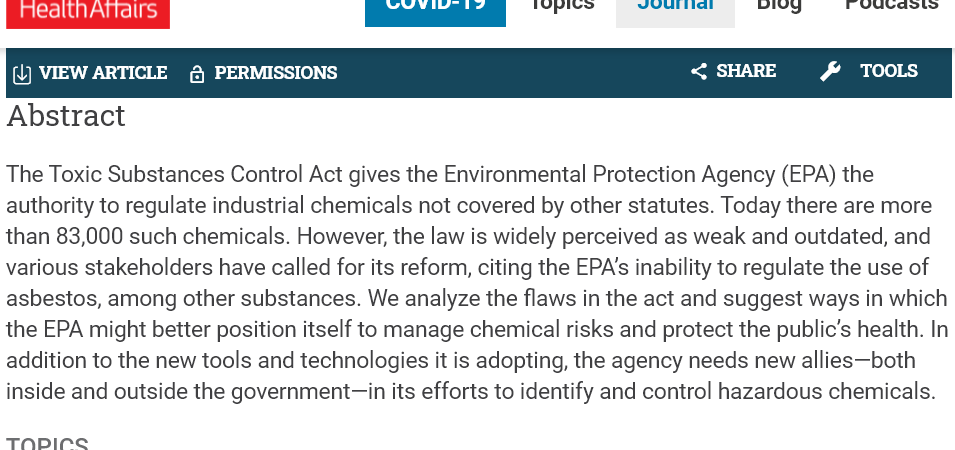Click the Tools wrench icon
This screenshot has width=955, height=450.
pyautogui.click(x=830, y=72)
